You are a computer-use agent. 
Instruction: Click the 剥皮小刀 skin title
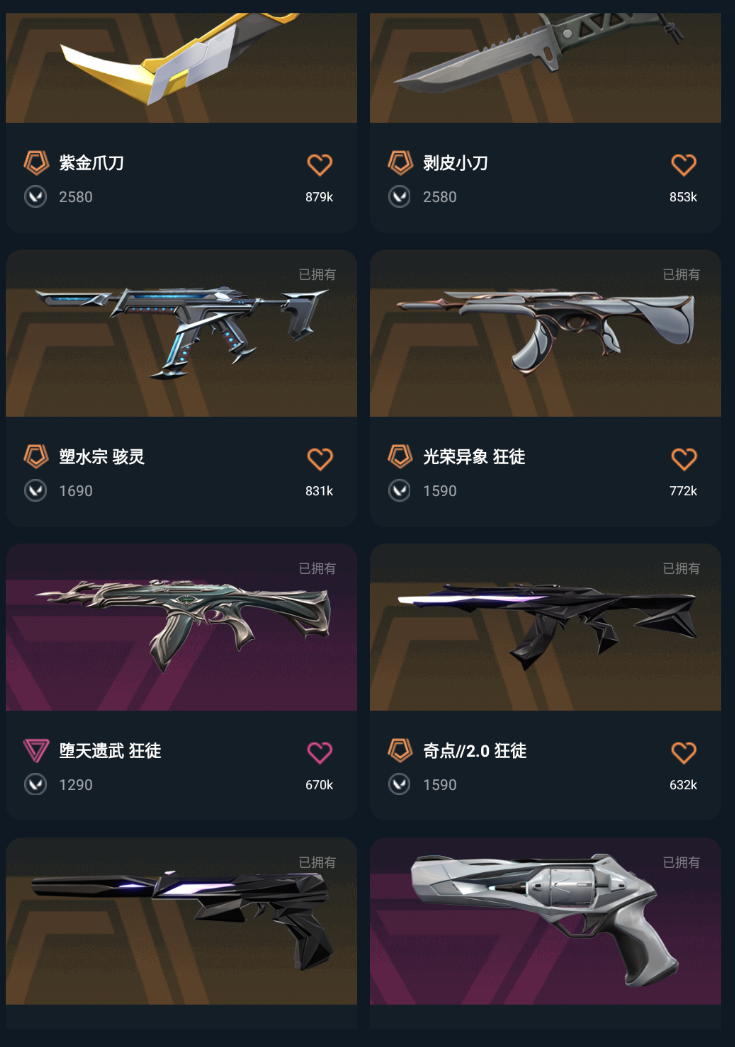[455, 163]
